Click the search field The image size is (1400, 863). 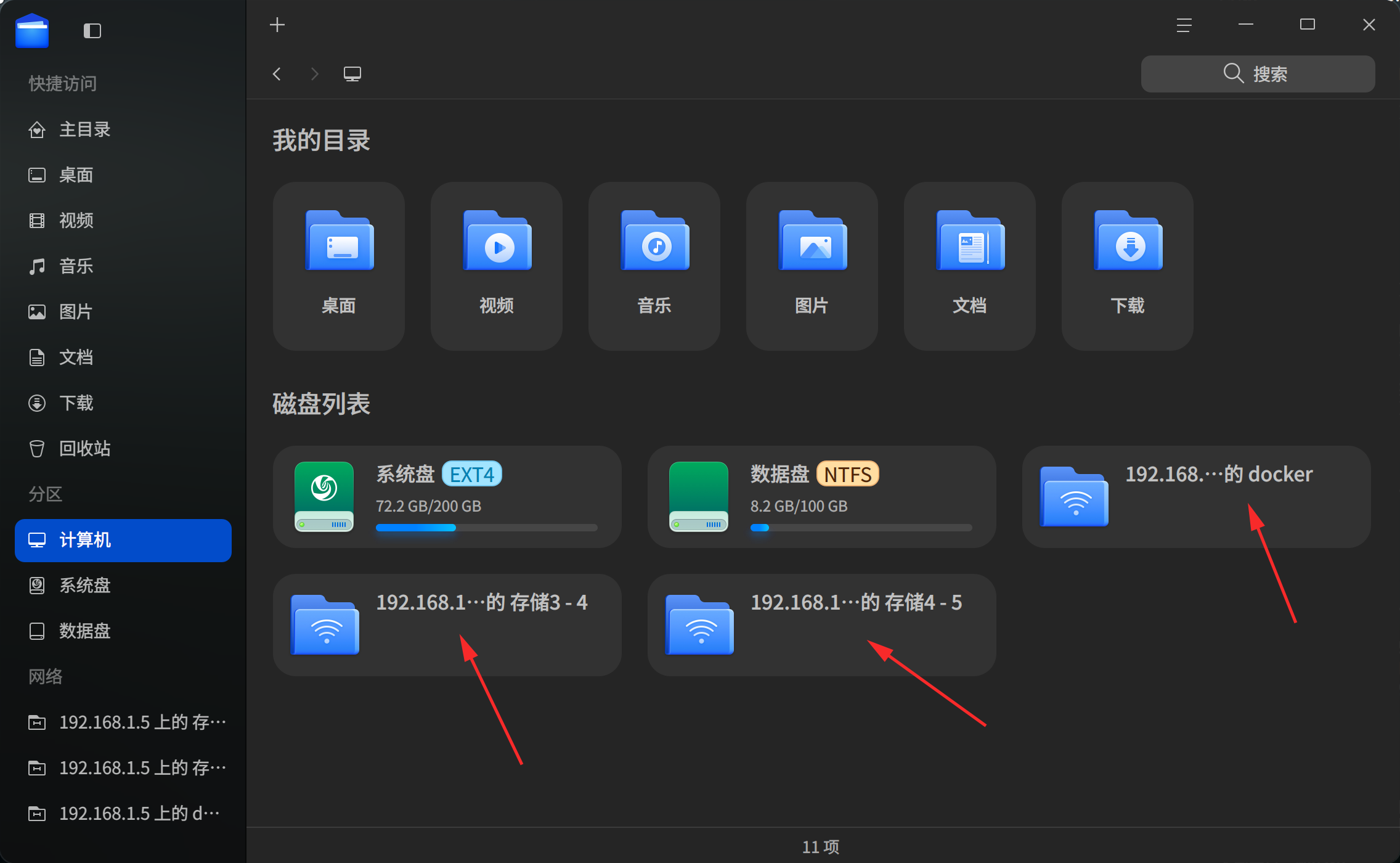(x=1258, y=74)
